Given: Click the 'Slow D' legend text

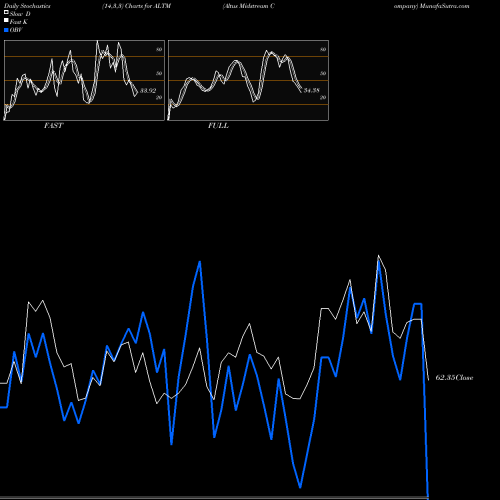Looking at the screenshot, I should click(20, 14).
